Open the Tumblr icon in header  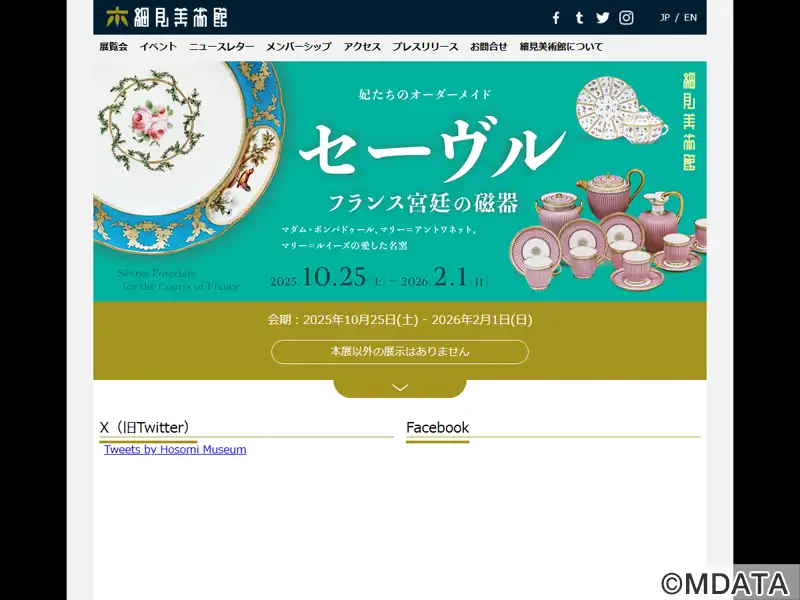click(x=579, y=18)
